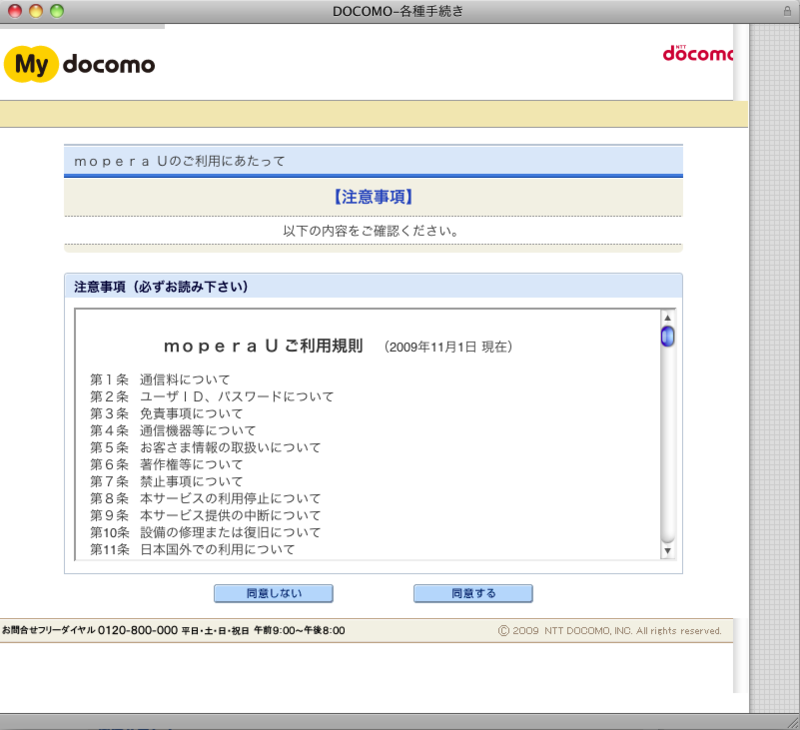Click the text 第４条 通信機器等について
The image size is (800, 730).
[x=173, y=431]
